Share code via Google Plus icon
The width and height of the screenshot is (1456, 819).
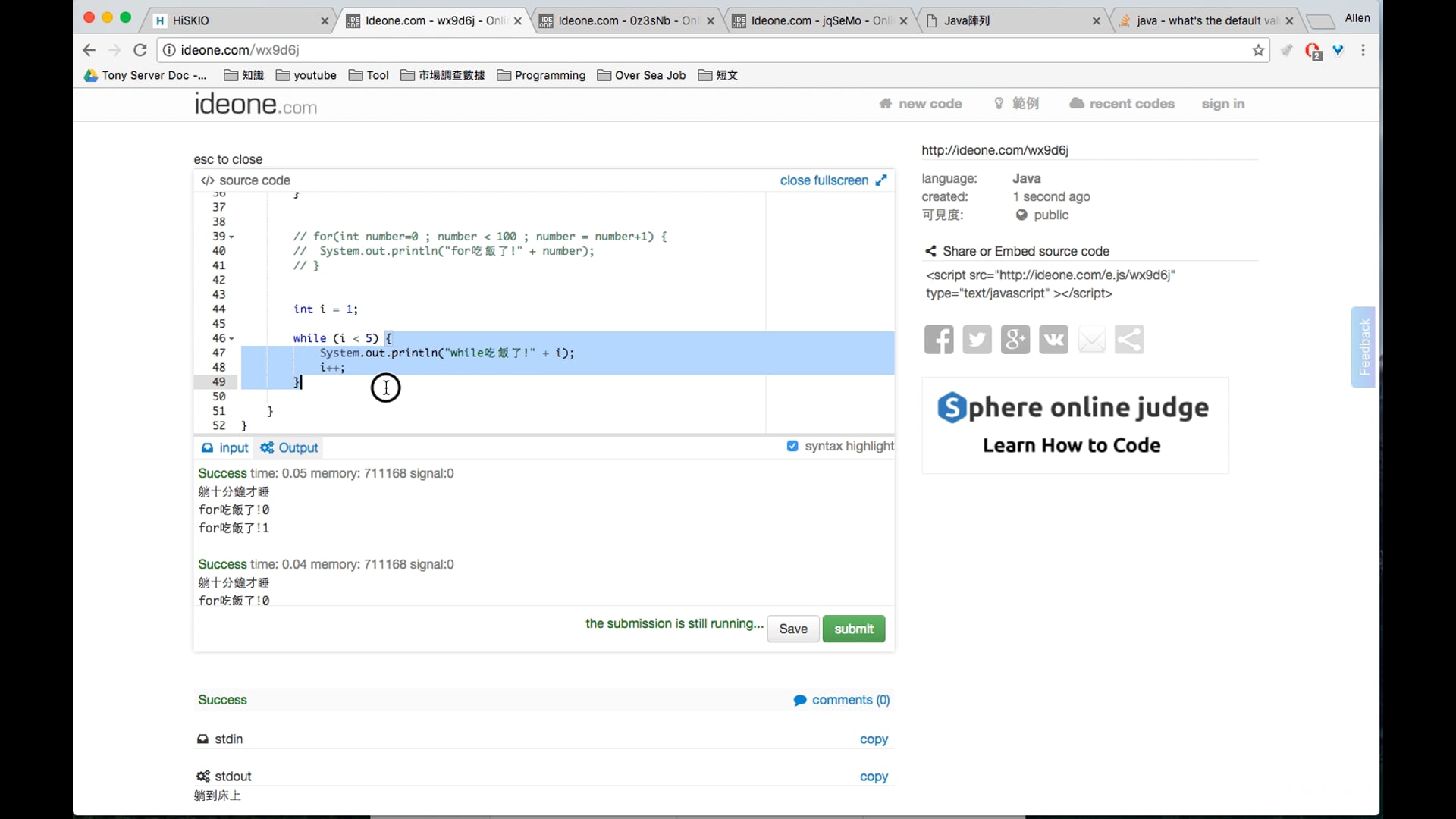(1015, 340)
